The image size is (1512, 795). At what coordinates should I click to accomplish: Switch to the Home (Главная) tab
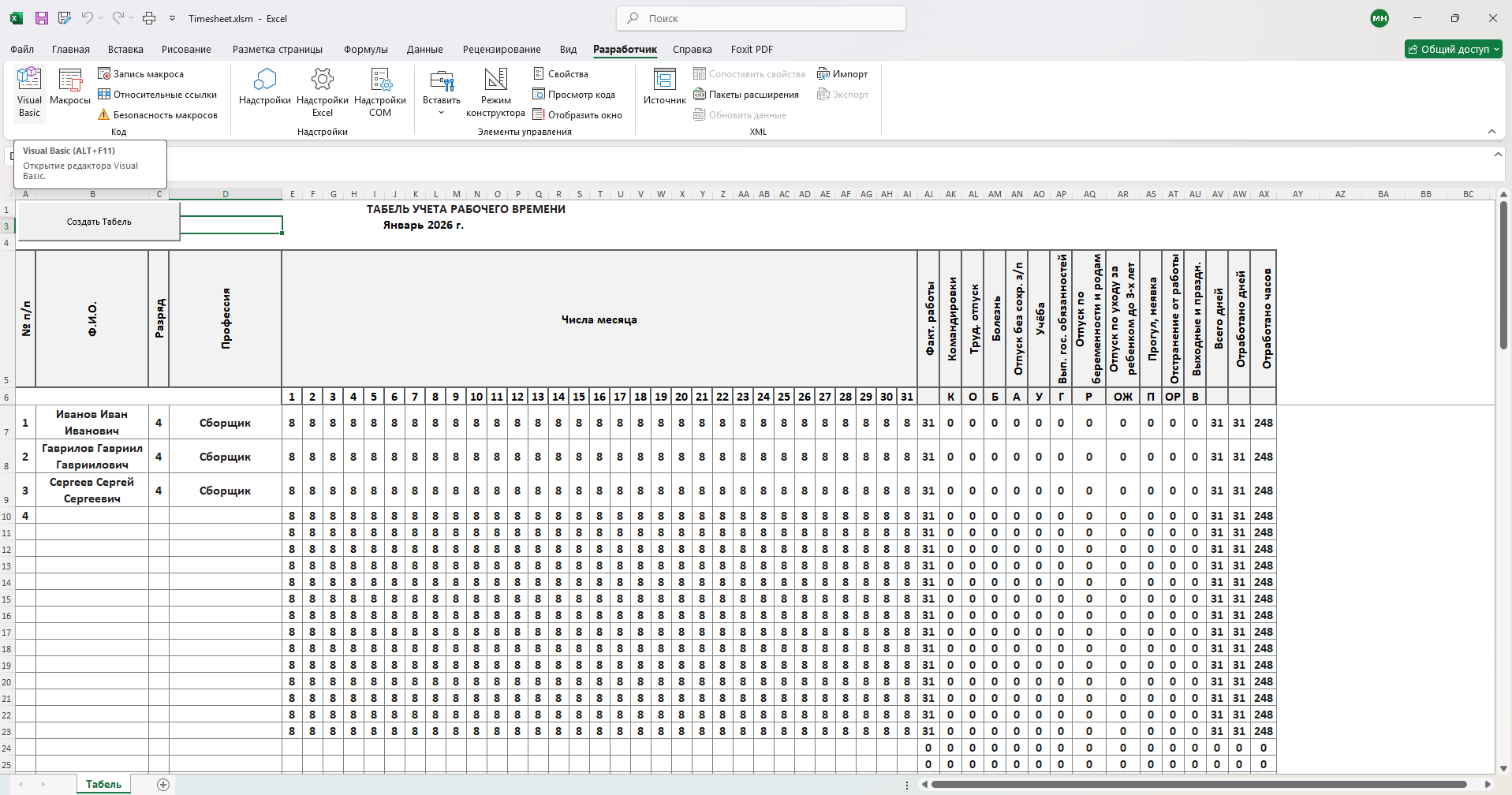[71, 49]
